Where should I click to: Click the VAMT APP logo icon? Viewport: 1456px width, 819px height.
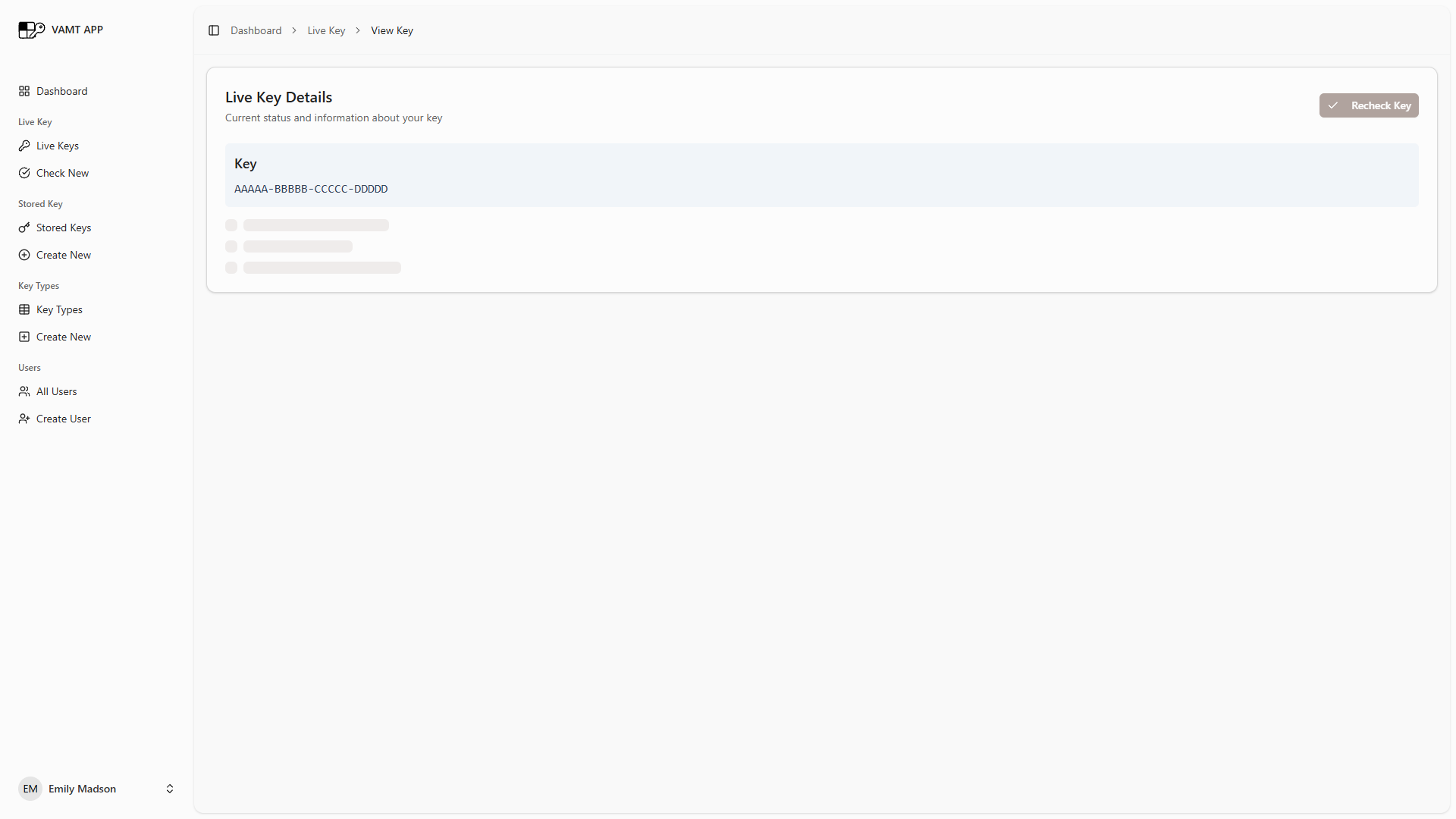click(31, 30)
